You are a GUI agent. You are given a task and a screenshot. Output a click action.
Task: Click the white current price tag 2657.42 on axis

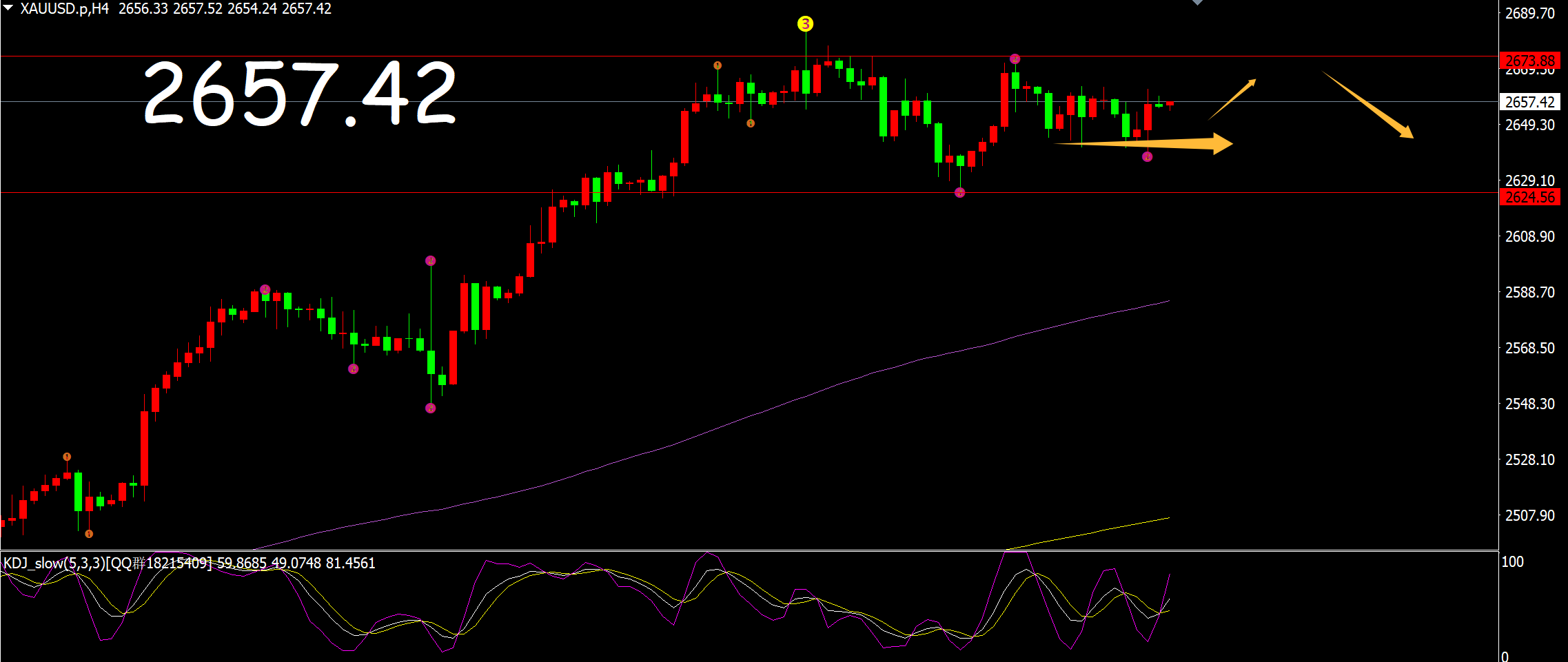1530,102
